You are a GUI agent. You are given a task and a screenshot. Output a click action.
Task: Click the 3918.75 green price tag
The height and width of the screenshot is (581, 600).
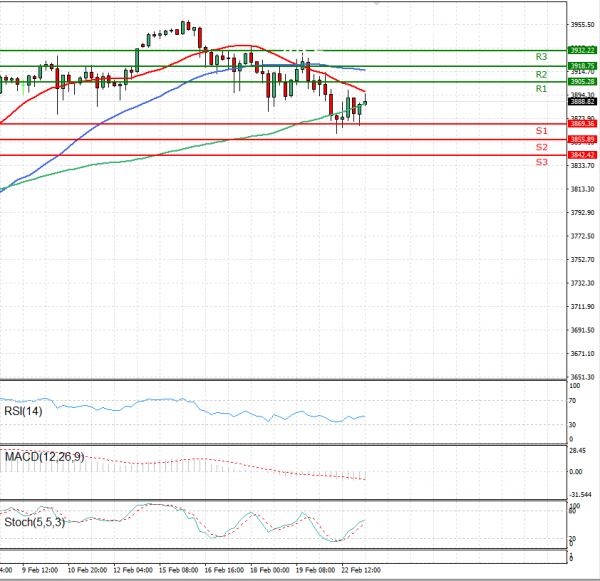pyautogui.click(x=582, y=66)
